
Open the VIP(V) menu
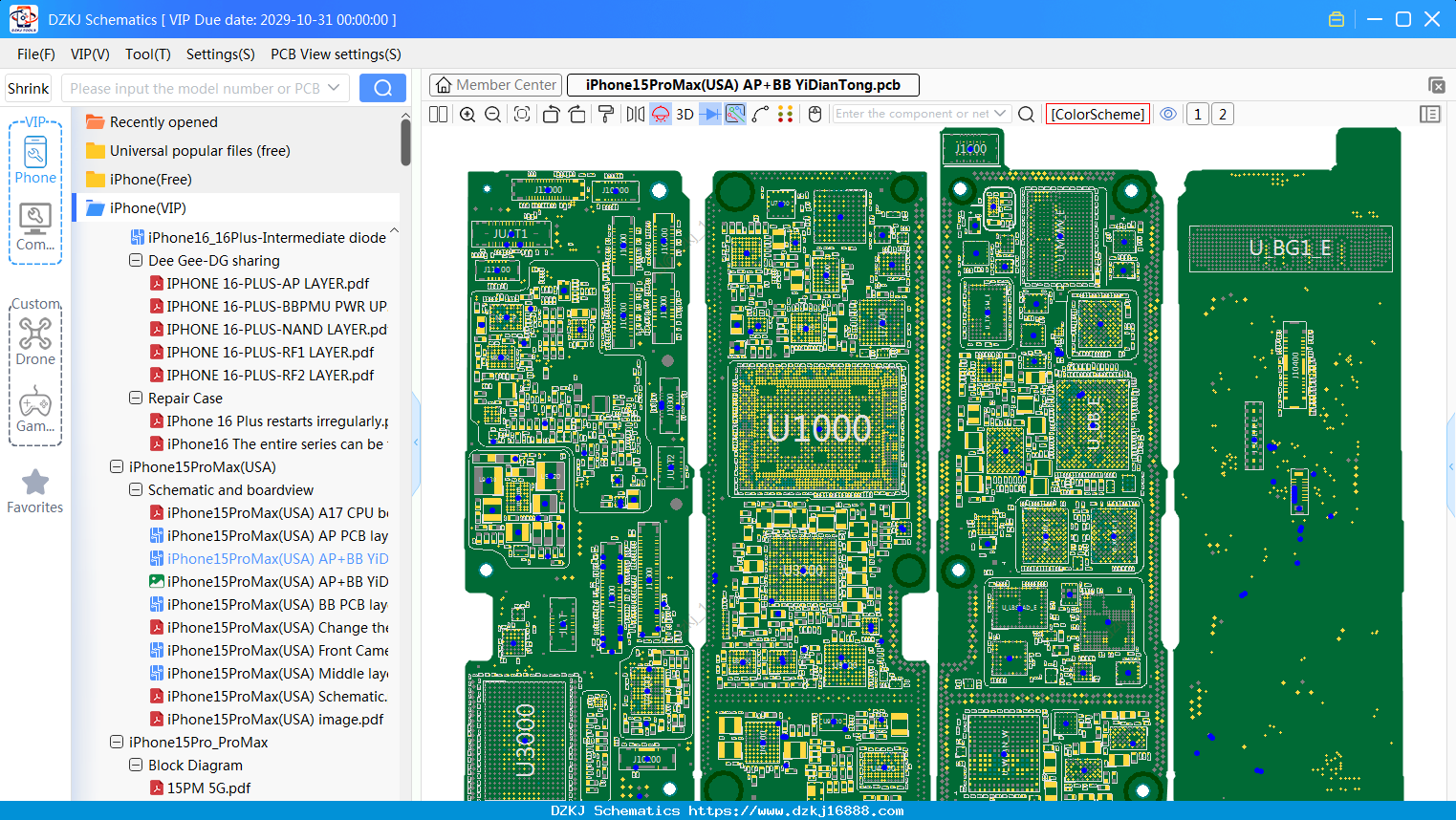[90, 54]
